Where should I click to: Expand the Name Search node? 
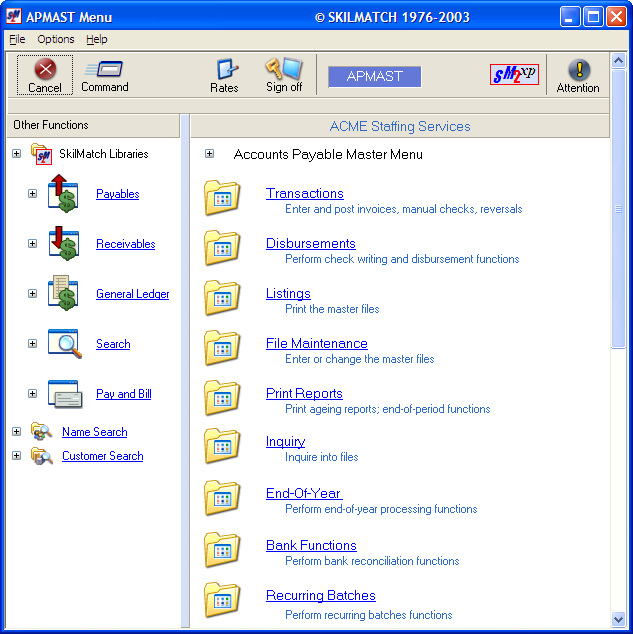click(16, 432)
